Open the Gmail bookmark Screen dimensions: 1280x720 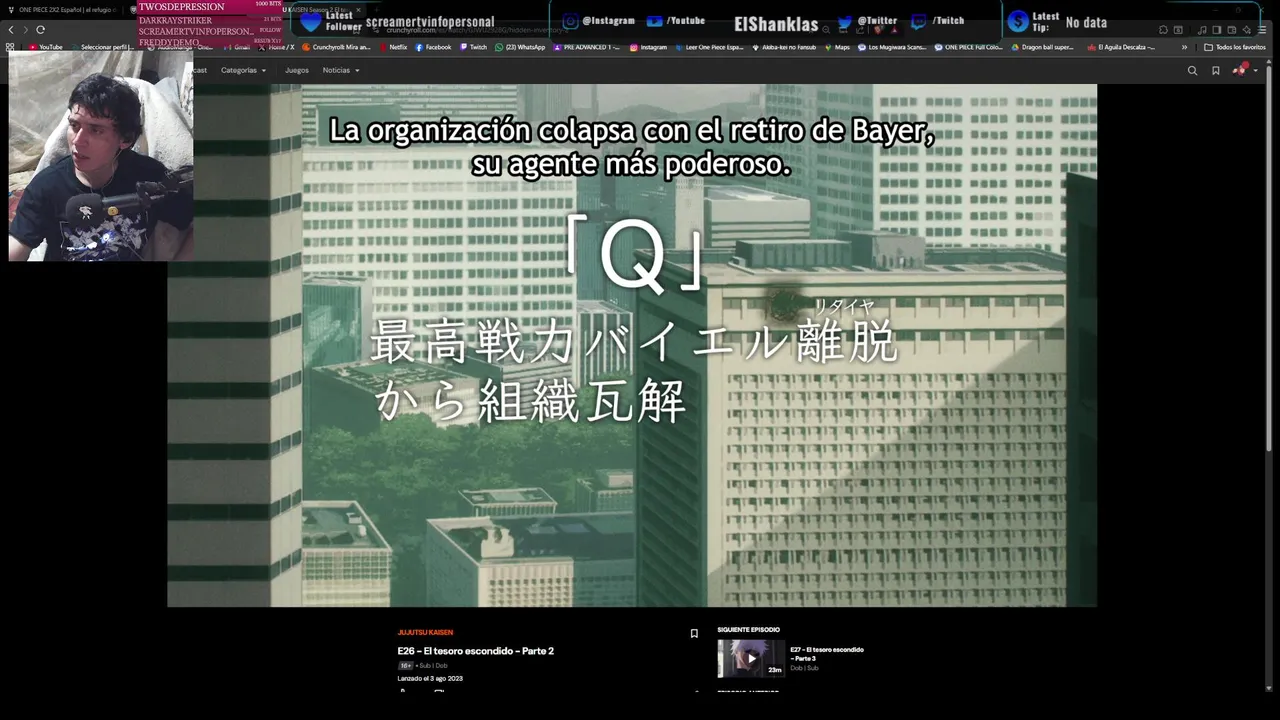coord(236,47)
